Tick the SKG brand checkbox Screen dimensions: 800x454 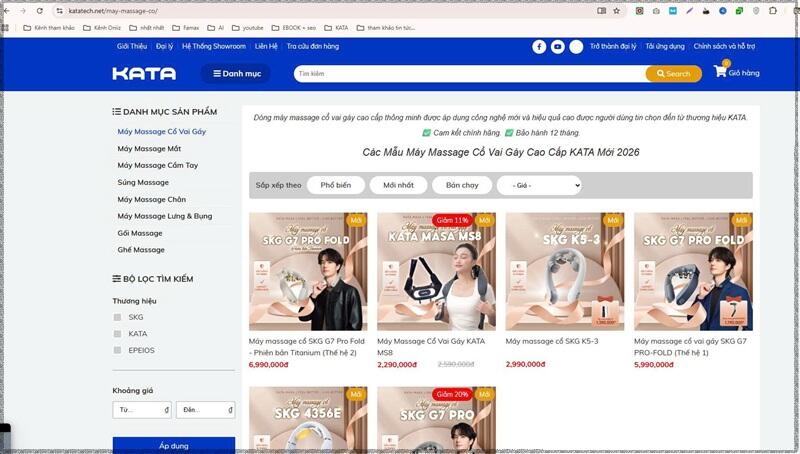tap(117, 317)
